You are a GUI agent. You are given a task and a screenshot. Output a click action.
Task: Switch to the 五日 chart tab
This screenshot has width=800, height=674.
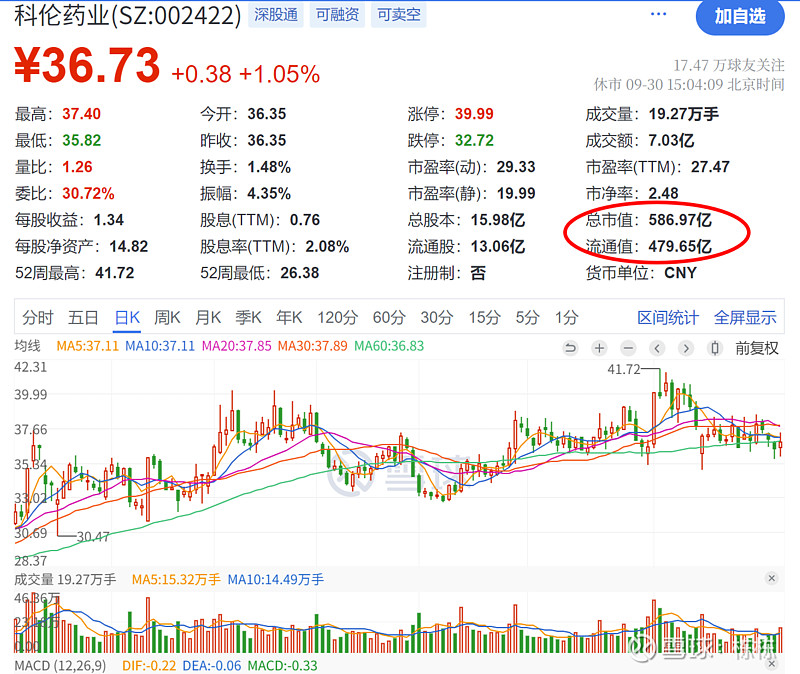click(x=83, y=317)
